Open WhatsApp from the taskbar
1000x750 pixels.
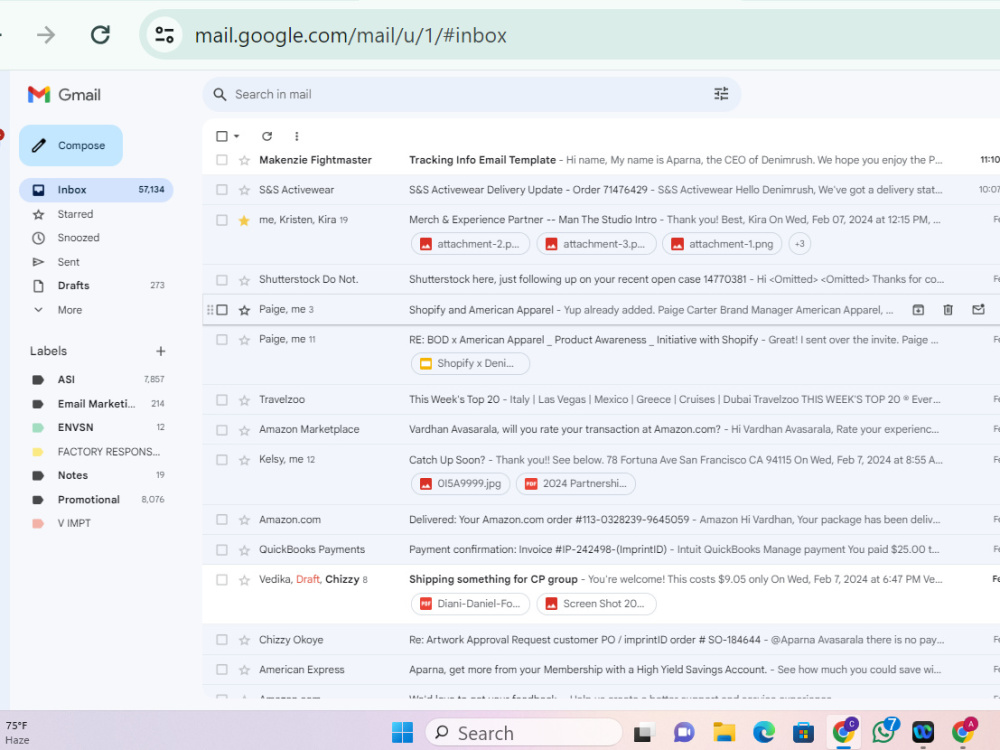884,732
